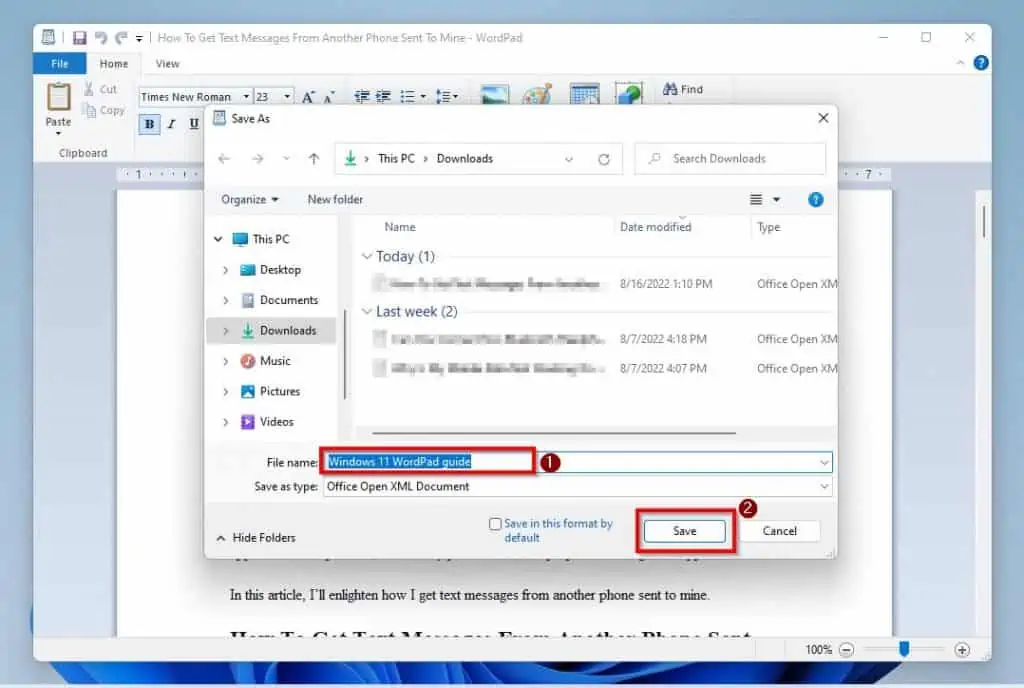Open the Times New Roman font dropdown
The image size is (1024, 688).
click(246, 97)
